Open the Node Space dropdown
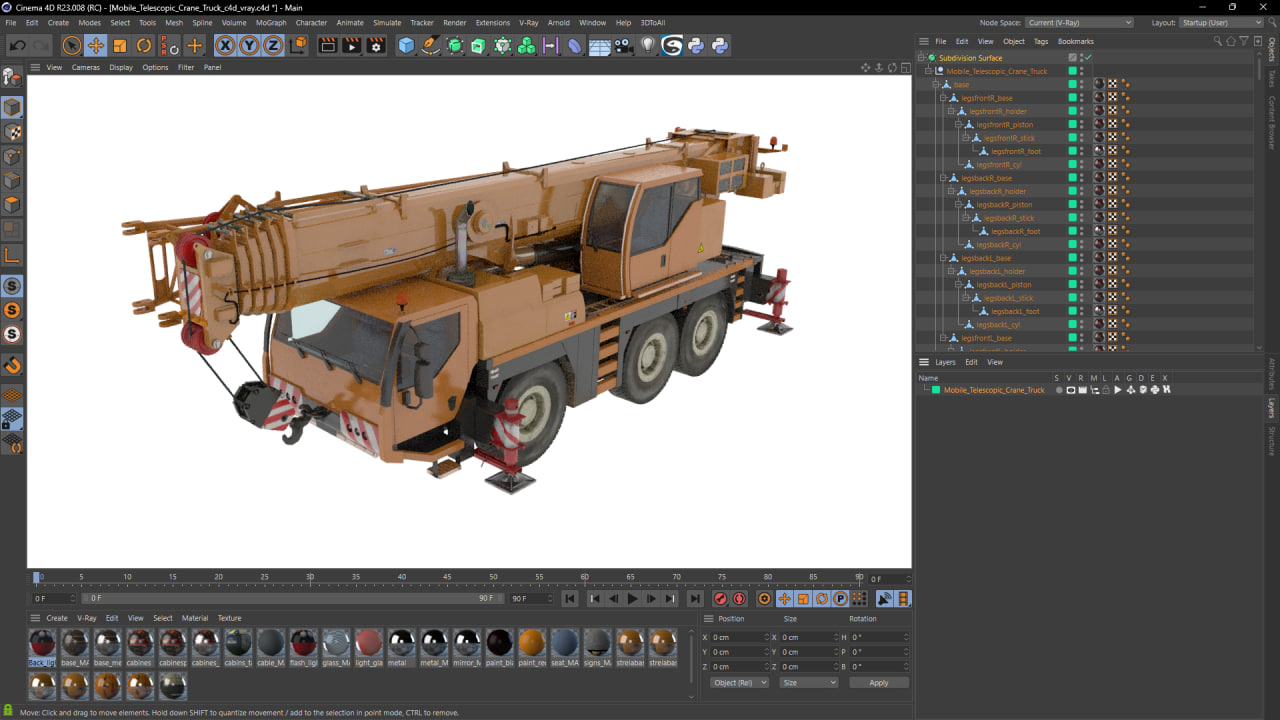 click(1079, 23)
